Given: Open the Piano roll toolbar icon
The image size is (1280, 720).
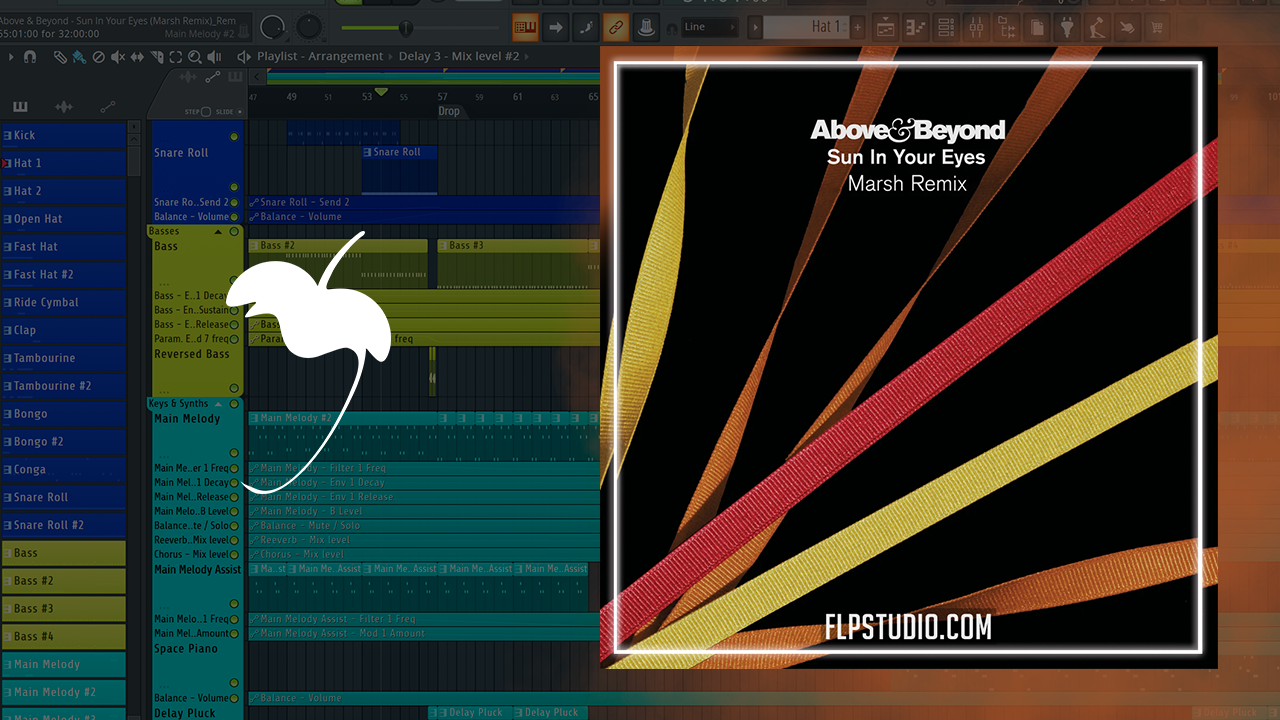Looking at the screenshot, I should tap(915, 27).
